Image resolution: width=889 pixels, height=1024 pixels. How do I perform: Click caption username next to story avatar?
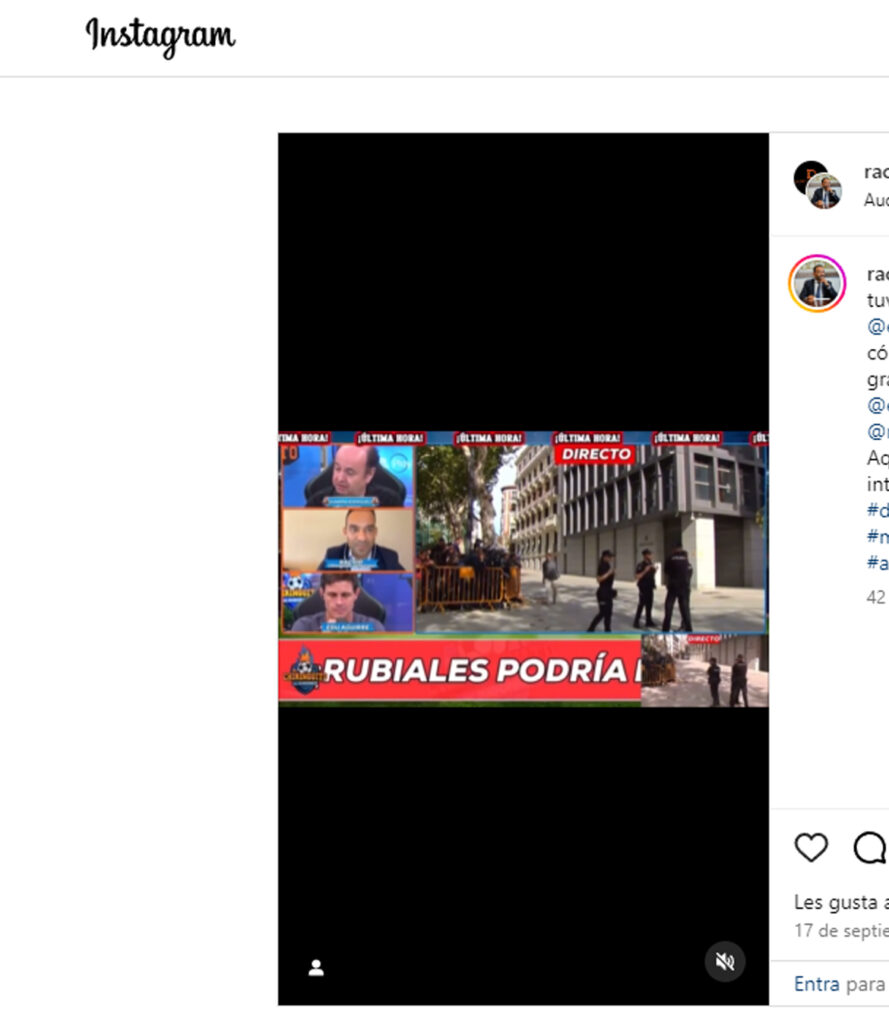[x=878, y=274]
